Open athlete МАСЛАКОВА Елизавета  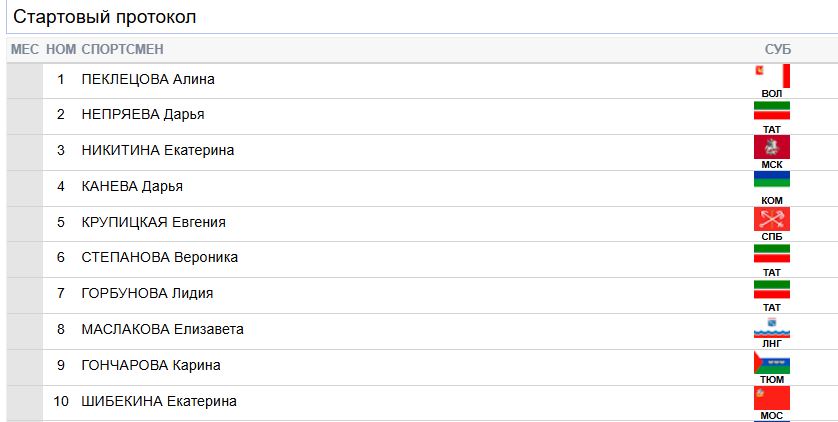[x=162, y=329]
